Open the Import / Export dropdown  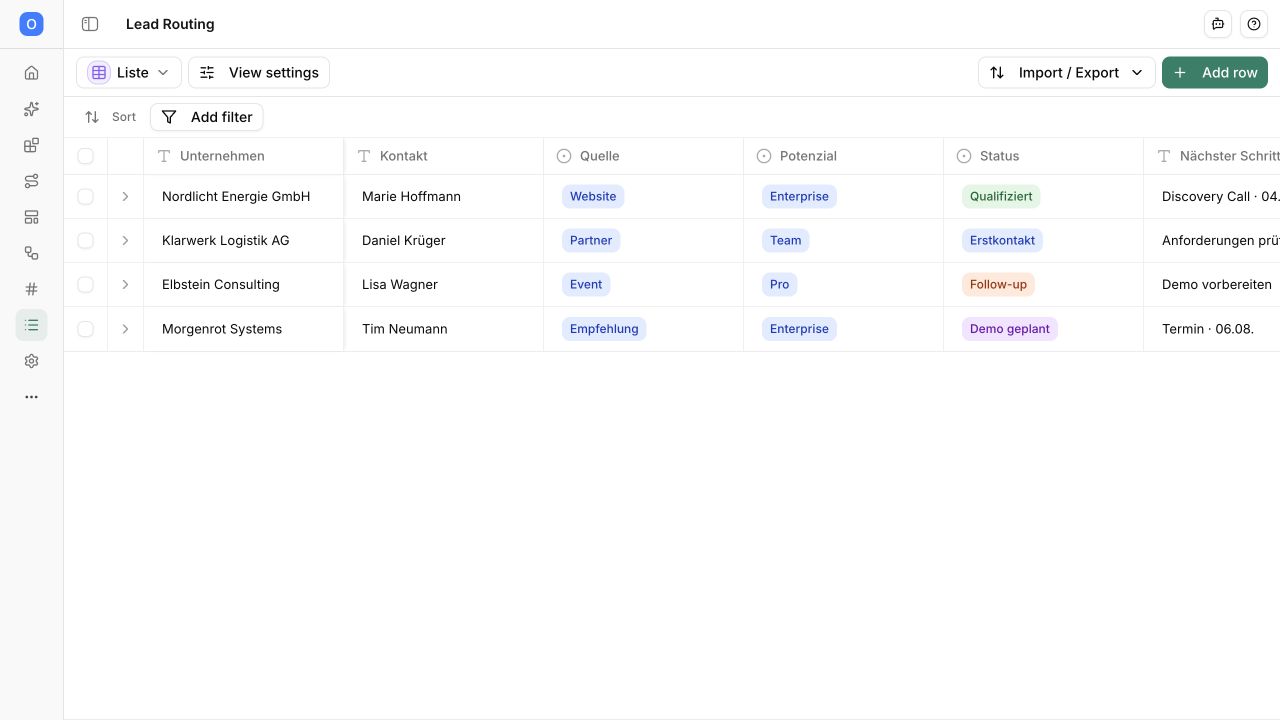1067,73
